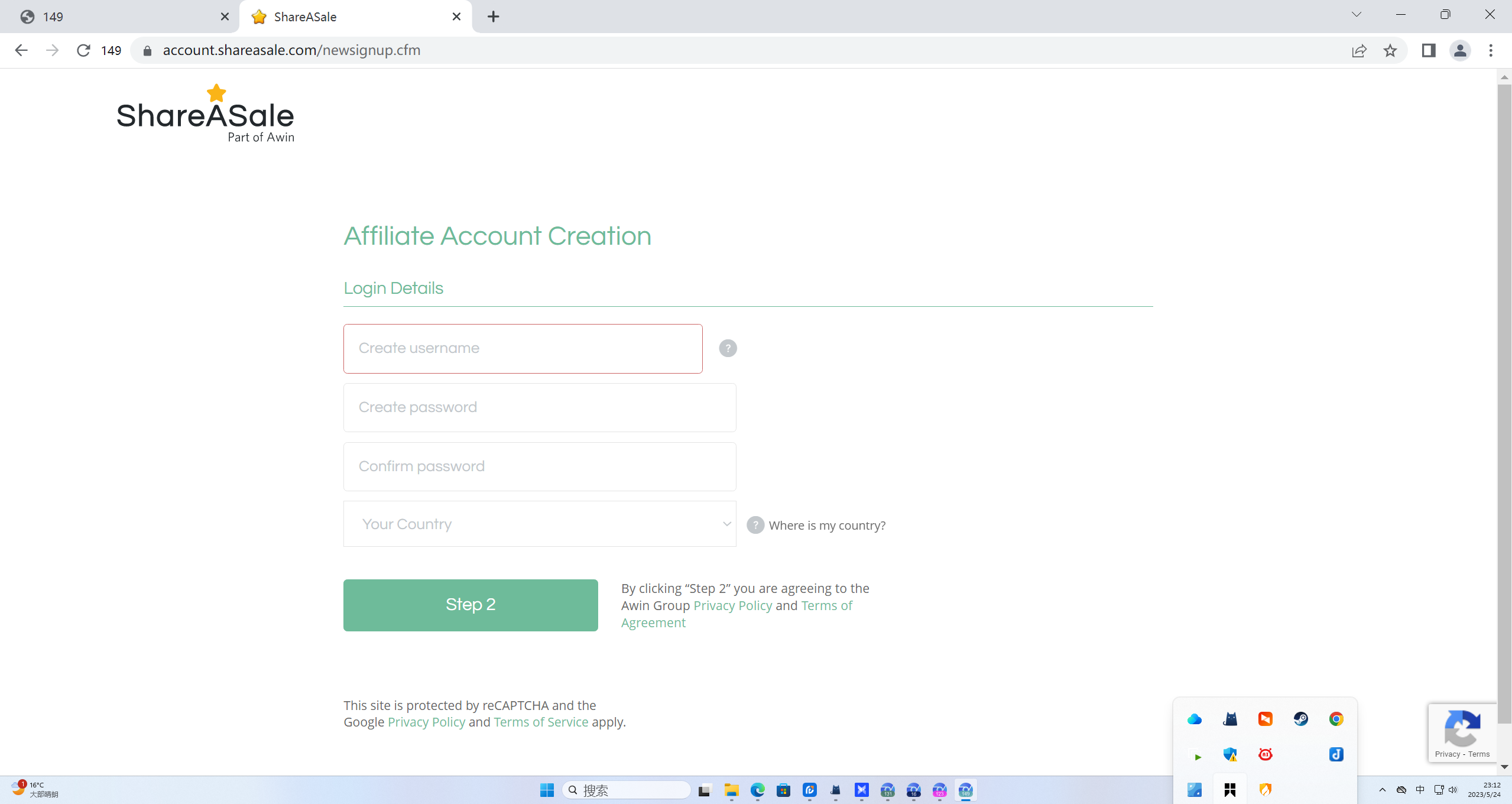Open the Terms of Service link
The image size is (1512, 804).
pos(541,722)
